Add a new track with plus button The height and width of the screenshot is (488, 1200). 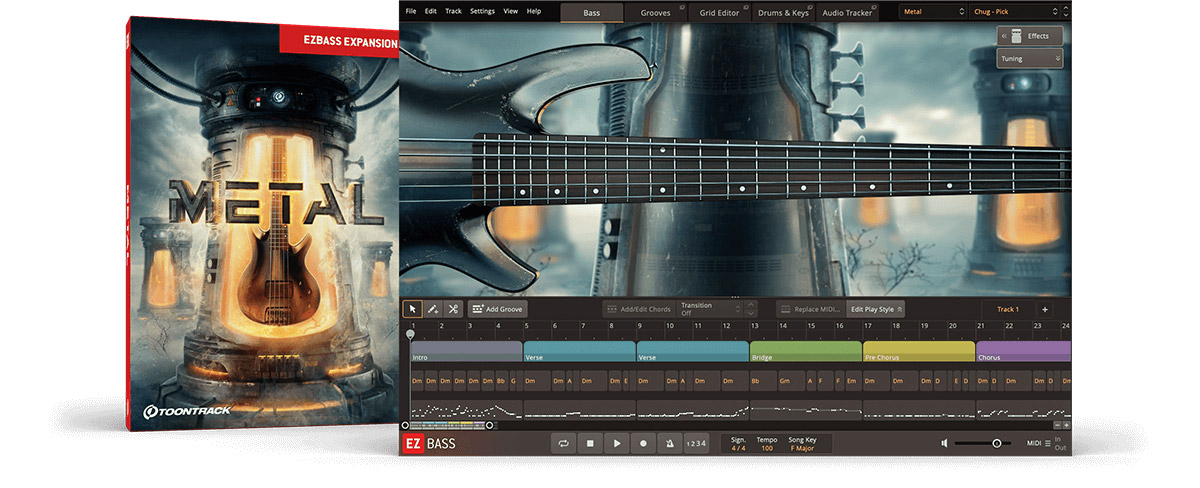[1045, 310]
